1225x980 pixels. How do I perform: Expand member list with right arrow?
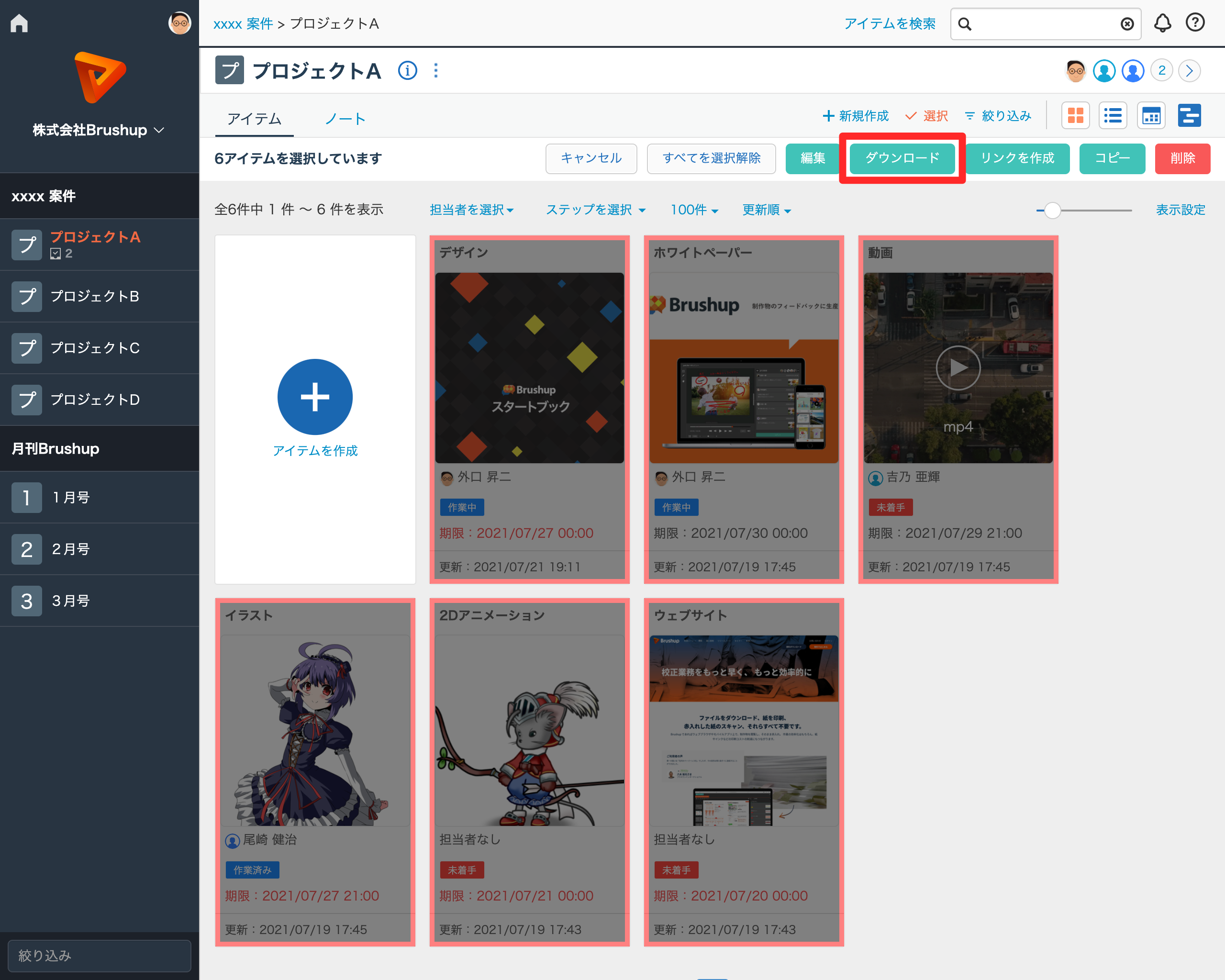(1189, 71)
